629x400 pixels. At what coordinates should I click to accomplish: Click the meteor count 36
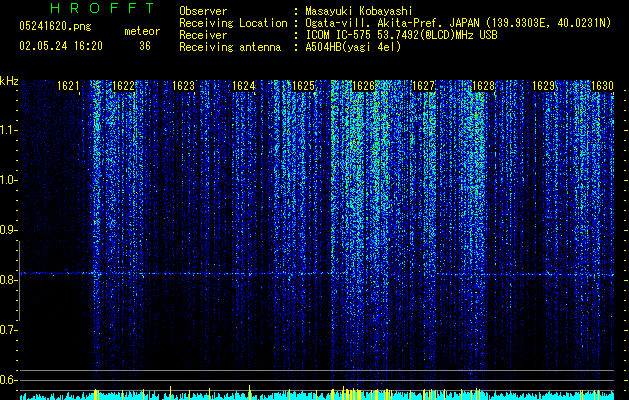click(145, 46)
